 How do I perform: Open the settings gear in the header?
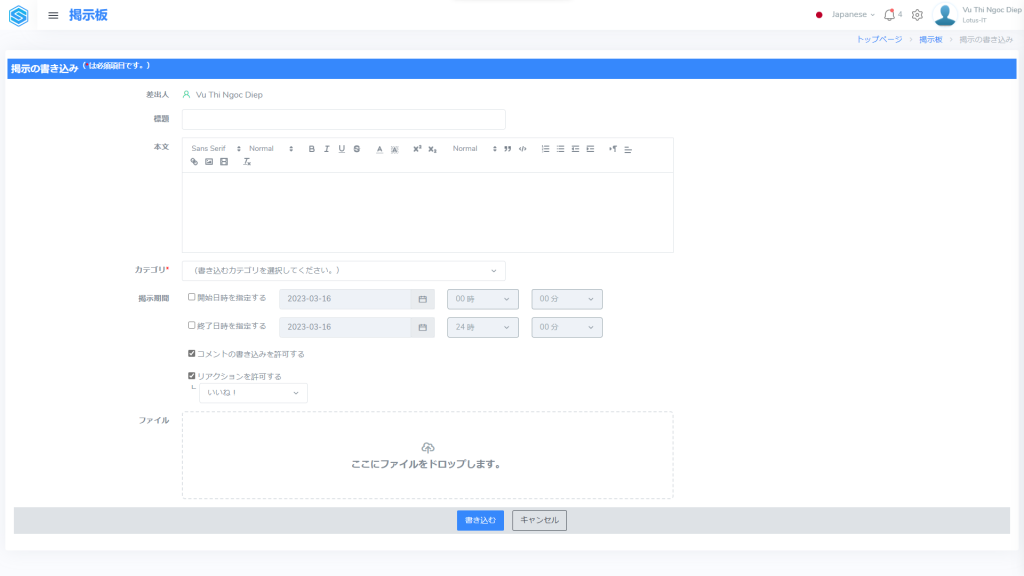(x=917, y=15)
